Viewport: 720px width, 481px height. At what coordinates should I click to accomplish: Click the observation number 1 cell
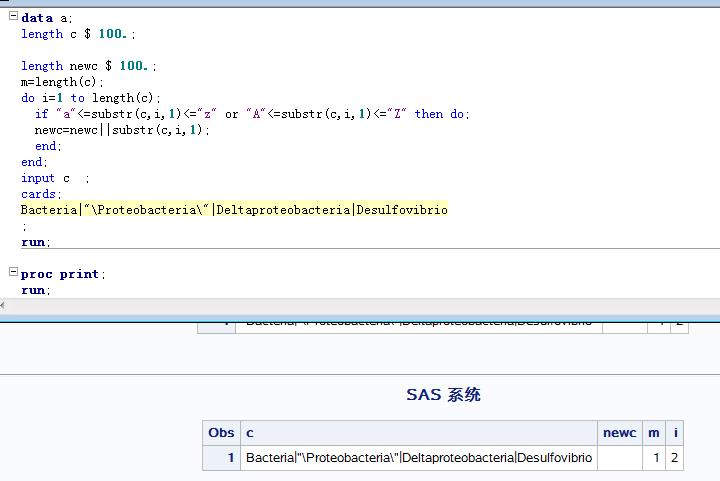229,458
